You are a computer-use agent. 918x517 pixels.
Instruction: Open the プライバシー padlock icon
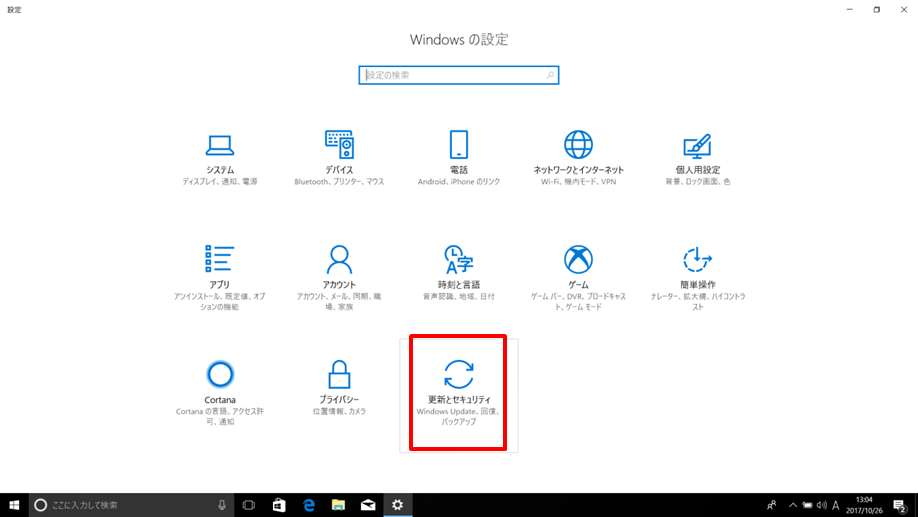click(339, 374)
